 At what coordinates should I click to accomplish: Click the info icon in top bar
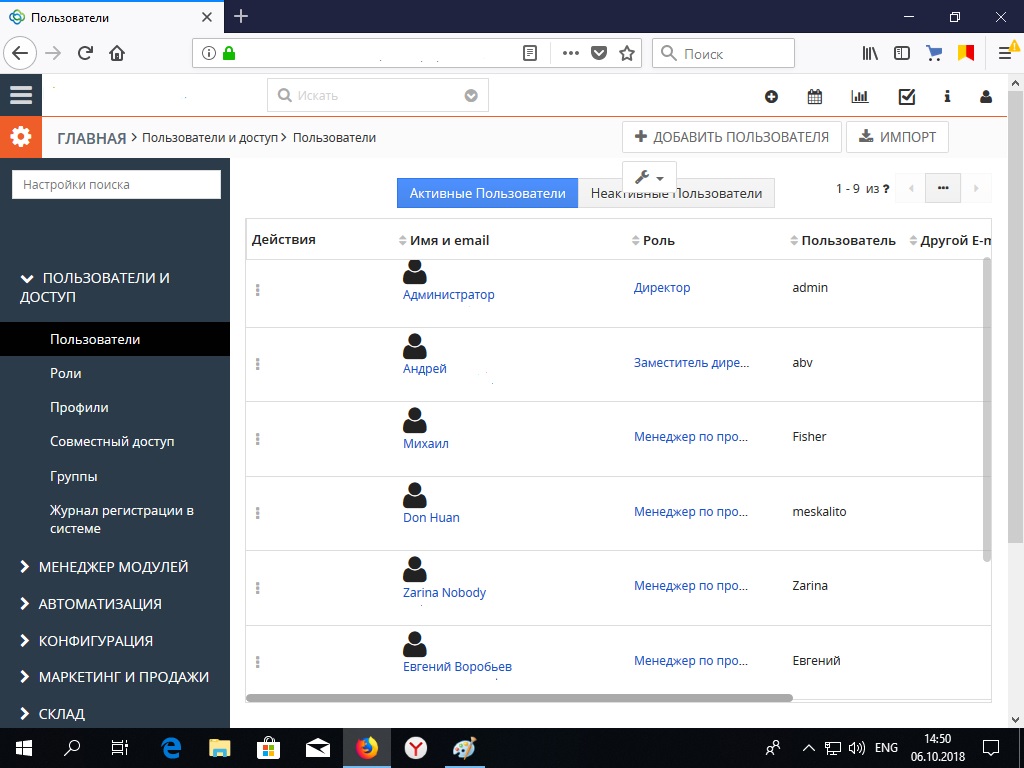click(947, 97)
